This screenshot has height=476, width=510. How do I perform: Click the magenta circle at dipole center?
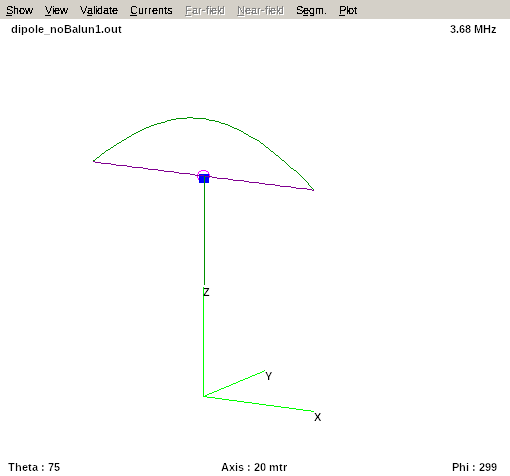[203, 174]
